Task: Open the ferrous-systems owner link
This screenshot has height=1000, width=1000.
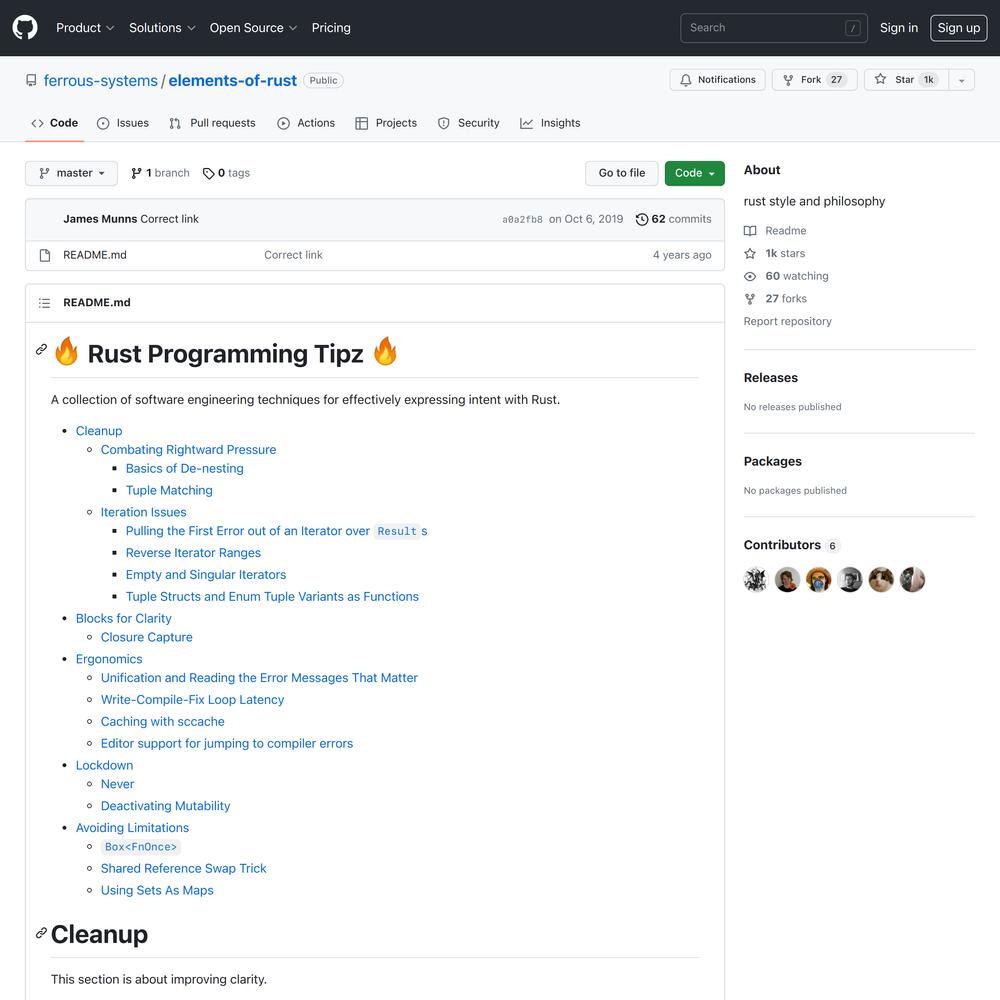Action: point(100,80)
